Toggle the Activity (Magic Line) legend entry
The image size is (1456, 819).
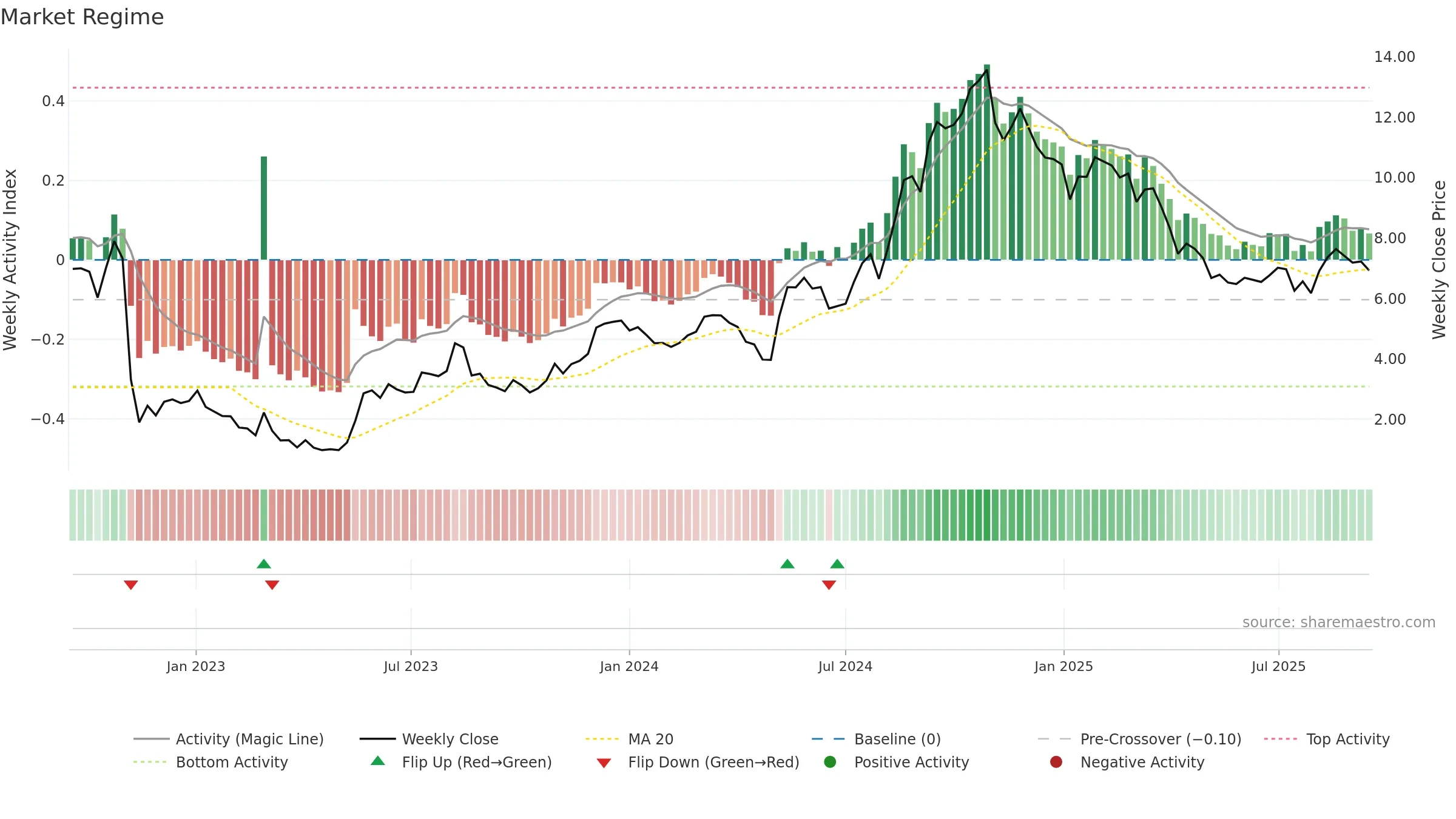[229, 739]
